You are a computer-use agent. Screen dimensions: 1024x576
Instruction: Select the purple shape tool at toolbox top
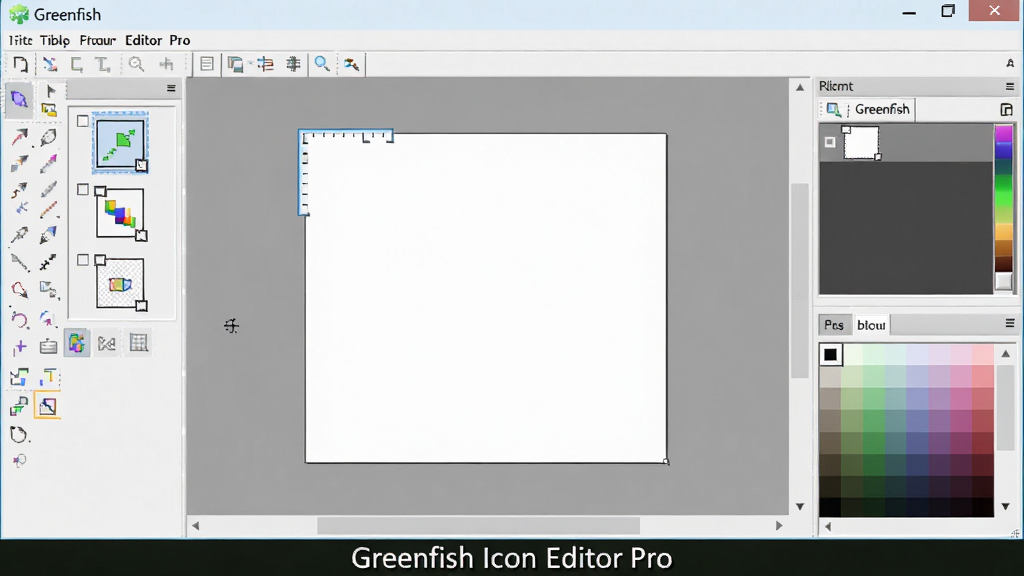(19, 99)
